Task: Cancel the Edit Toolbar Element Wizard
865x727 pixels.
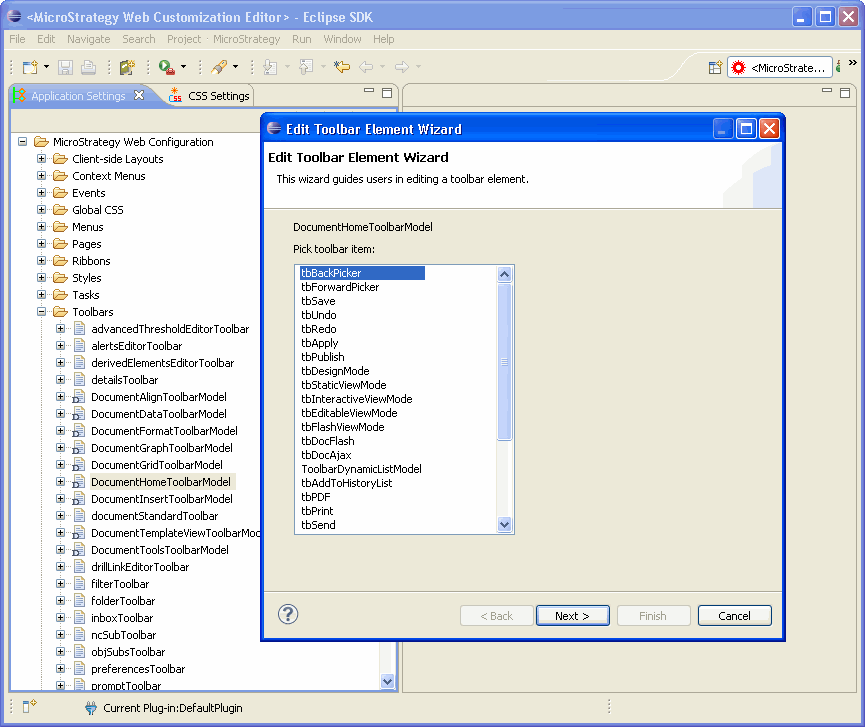Action: click(734, 616)
